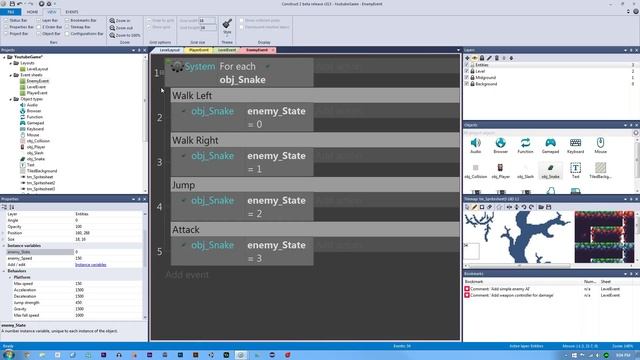This screenshot has height=360, width=640.
Task: Select obj_Snake in Walk Left condition
Action: 212,111
